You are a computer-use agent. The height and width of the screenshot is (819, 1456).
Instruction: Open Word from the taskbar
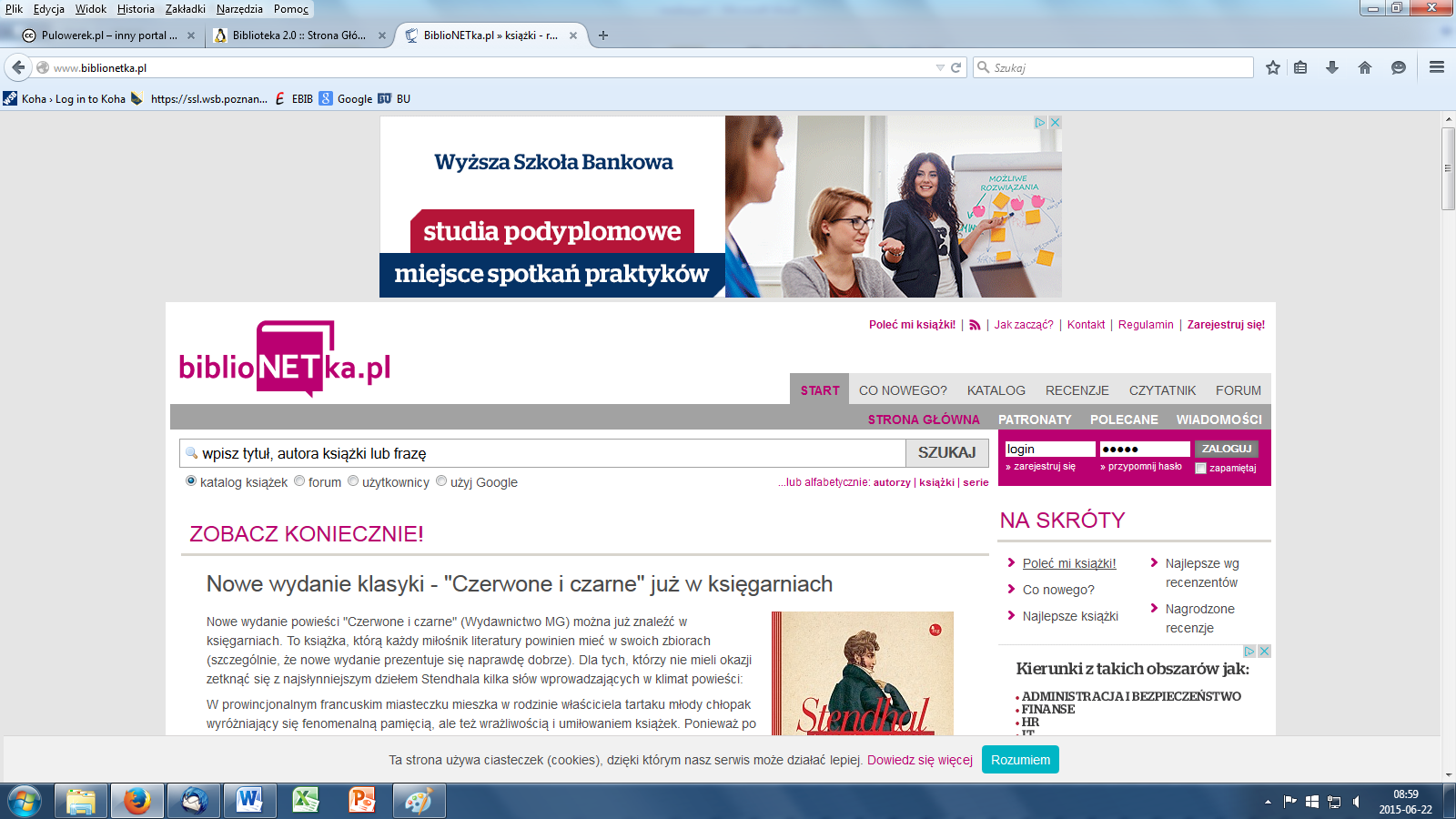[249, 801]
